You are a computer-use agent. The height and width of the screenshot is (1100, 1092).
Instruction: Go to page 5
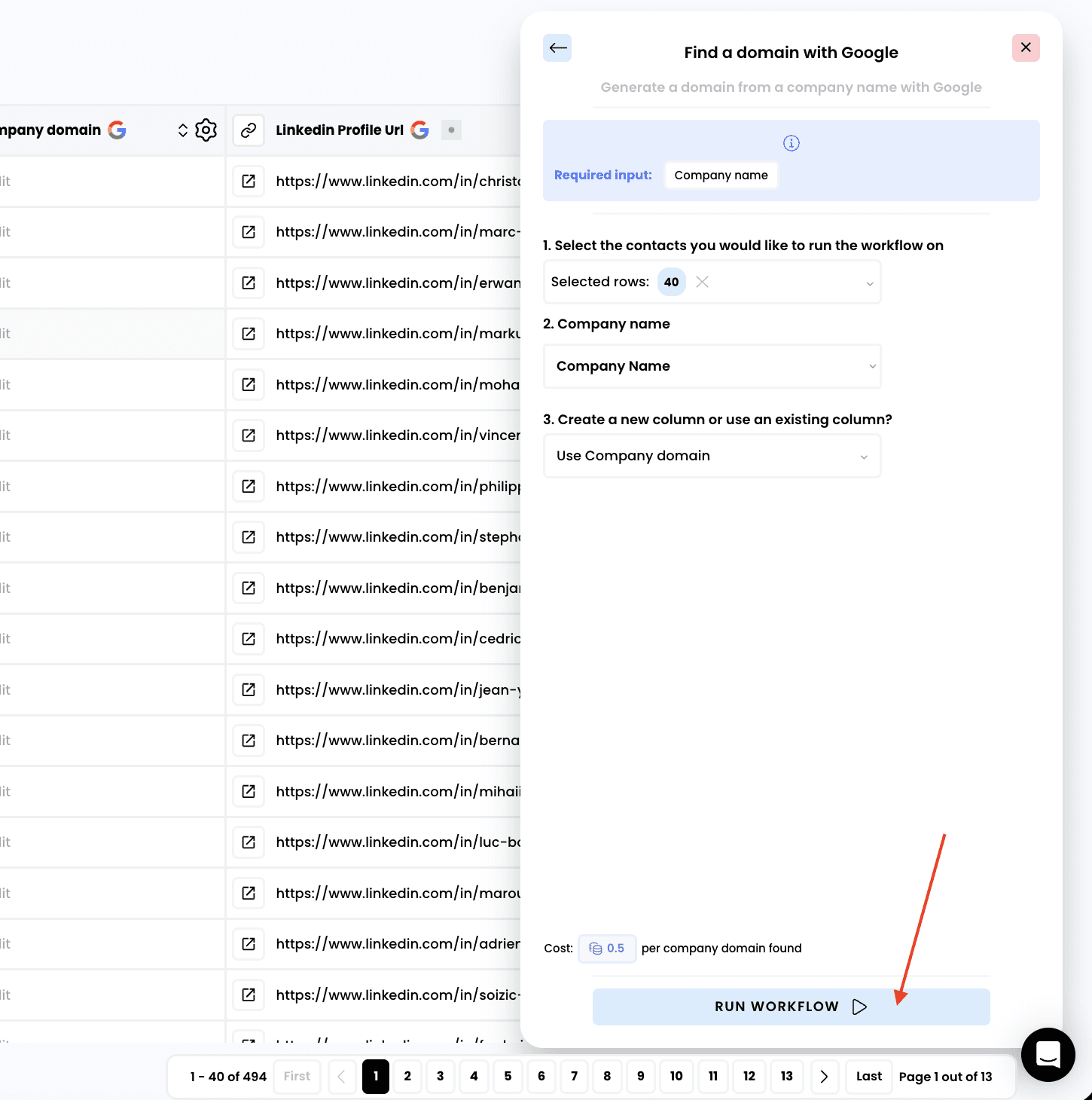click(508, 1076)
